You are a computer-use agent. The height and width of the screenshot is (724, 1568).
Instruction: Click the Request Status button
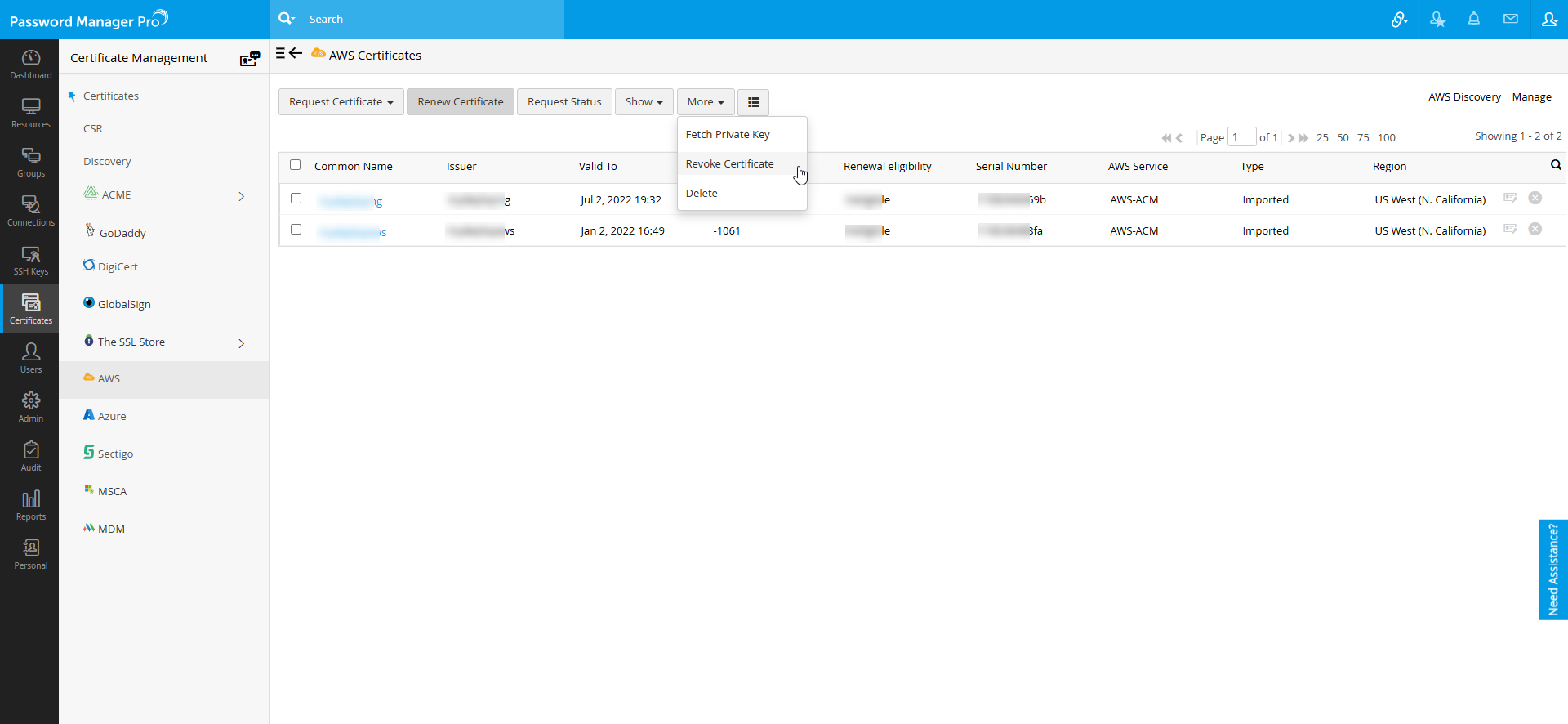pyautogui.click(x=564, y=102)
